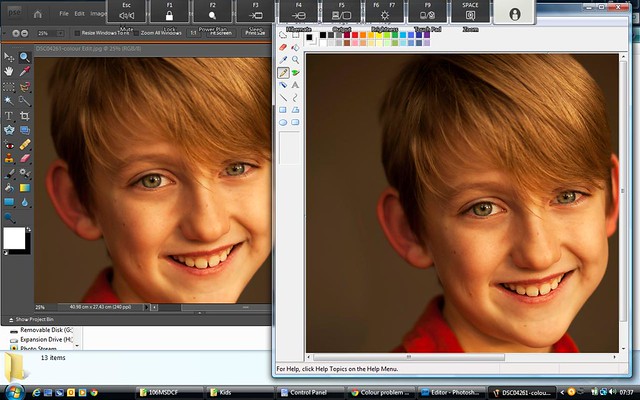
Task: Select the Ellipse shape tool in Paint
Action: tap(283, 122)
